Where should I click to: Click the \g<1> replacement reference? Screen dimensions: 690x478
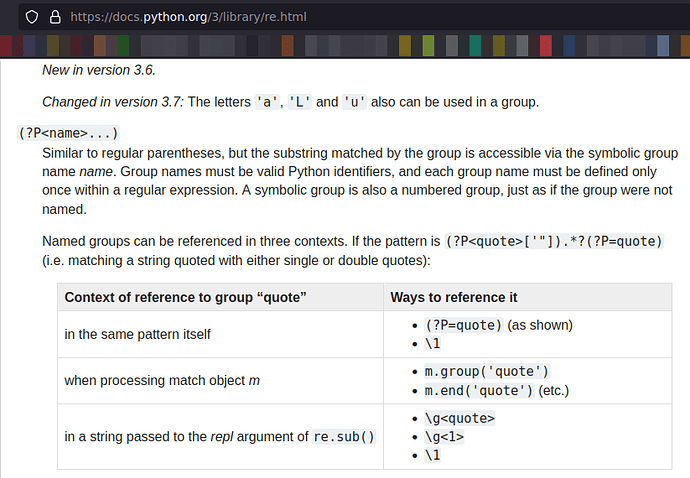(x=445, y=436)
